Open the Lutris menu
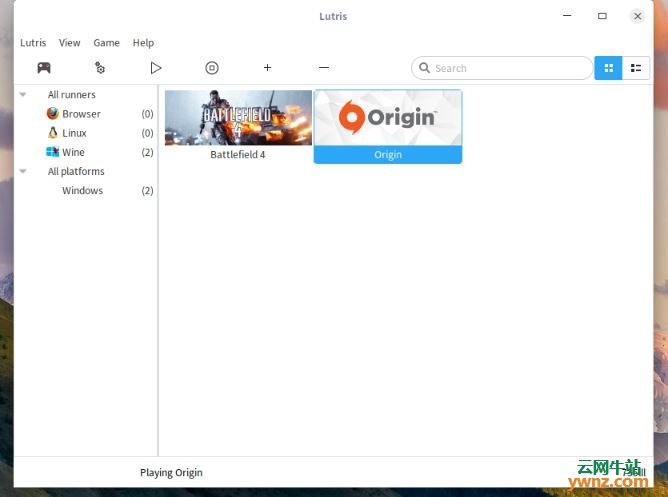668x497 pixels. pos(33,43)
